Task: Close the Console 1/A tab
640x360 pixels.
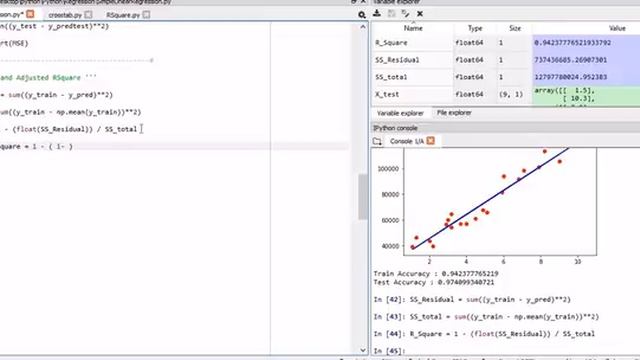Action: click(x=431, y=141)
